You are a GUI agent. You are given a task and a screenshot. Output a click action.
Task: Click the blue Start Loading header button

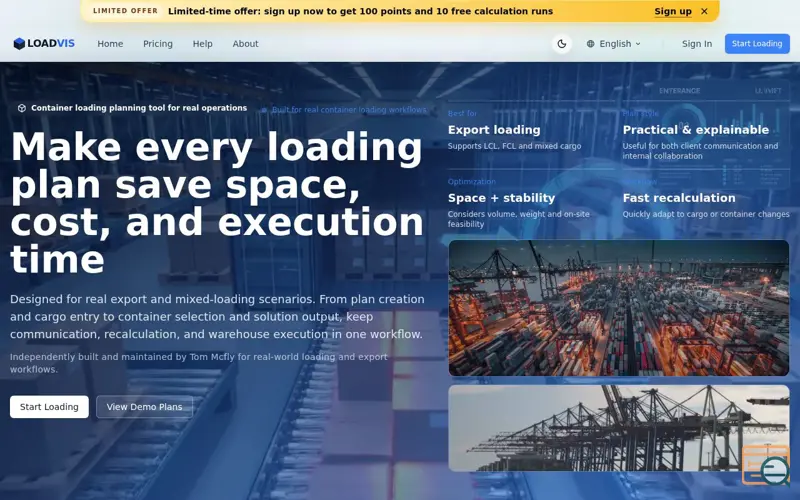(x=757, y=44)
